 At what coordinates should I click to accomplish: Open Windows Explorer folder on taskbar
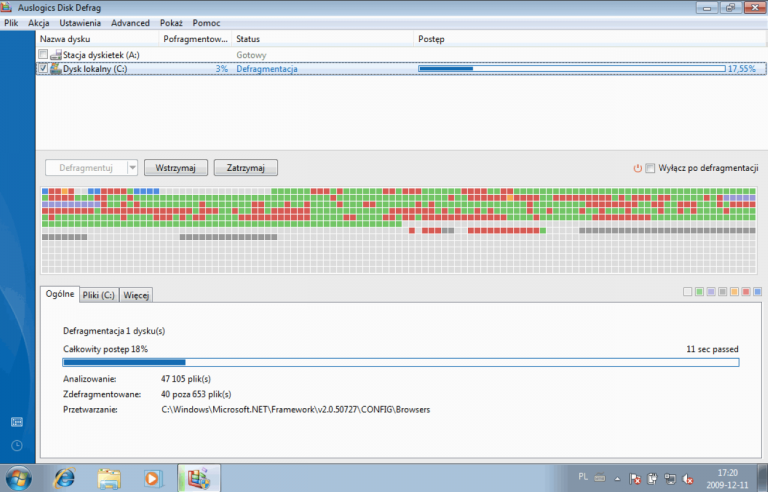click(109, 479)
